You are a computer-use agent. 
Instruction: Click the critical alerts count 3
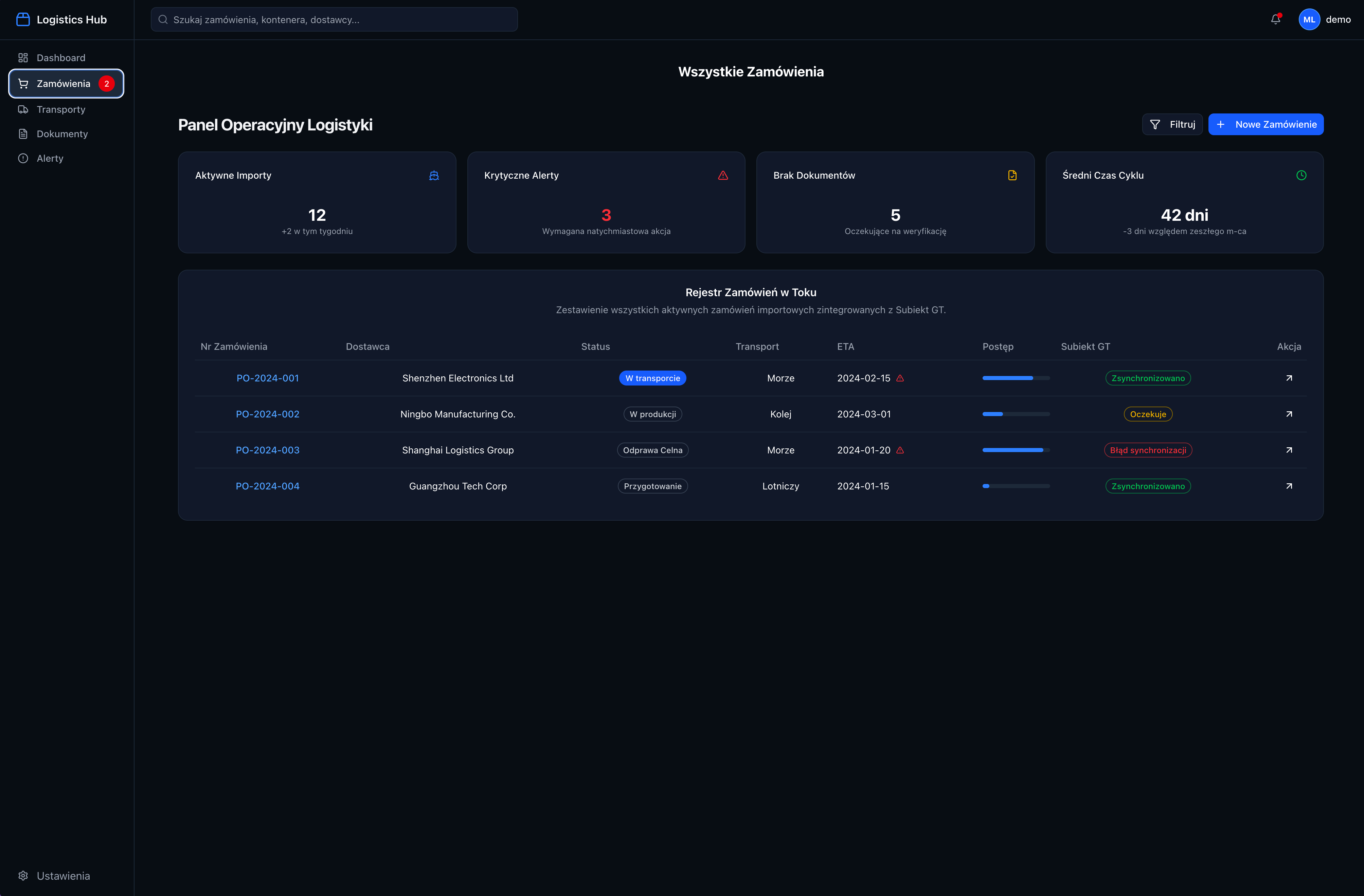click(x=606, y=215)
